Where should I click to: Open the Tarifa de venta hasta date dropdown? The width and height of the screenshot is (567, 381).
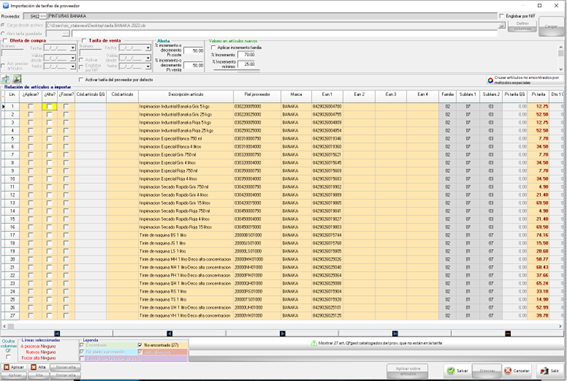point(148,67)
